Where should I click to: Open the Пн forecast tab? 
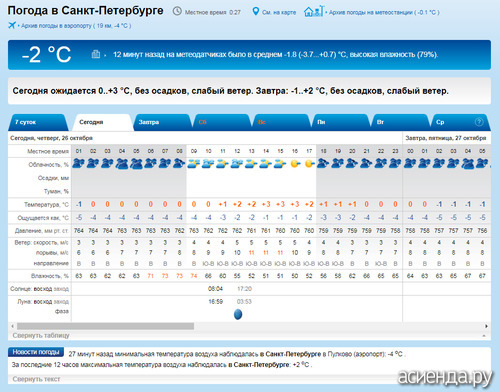(340, 122)
